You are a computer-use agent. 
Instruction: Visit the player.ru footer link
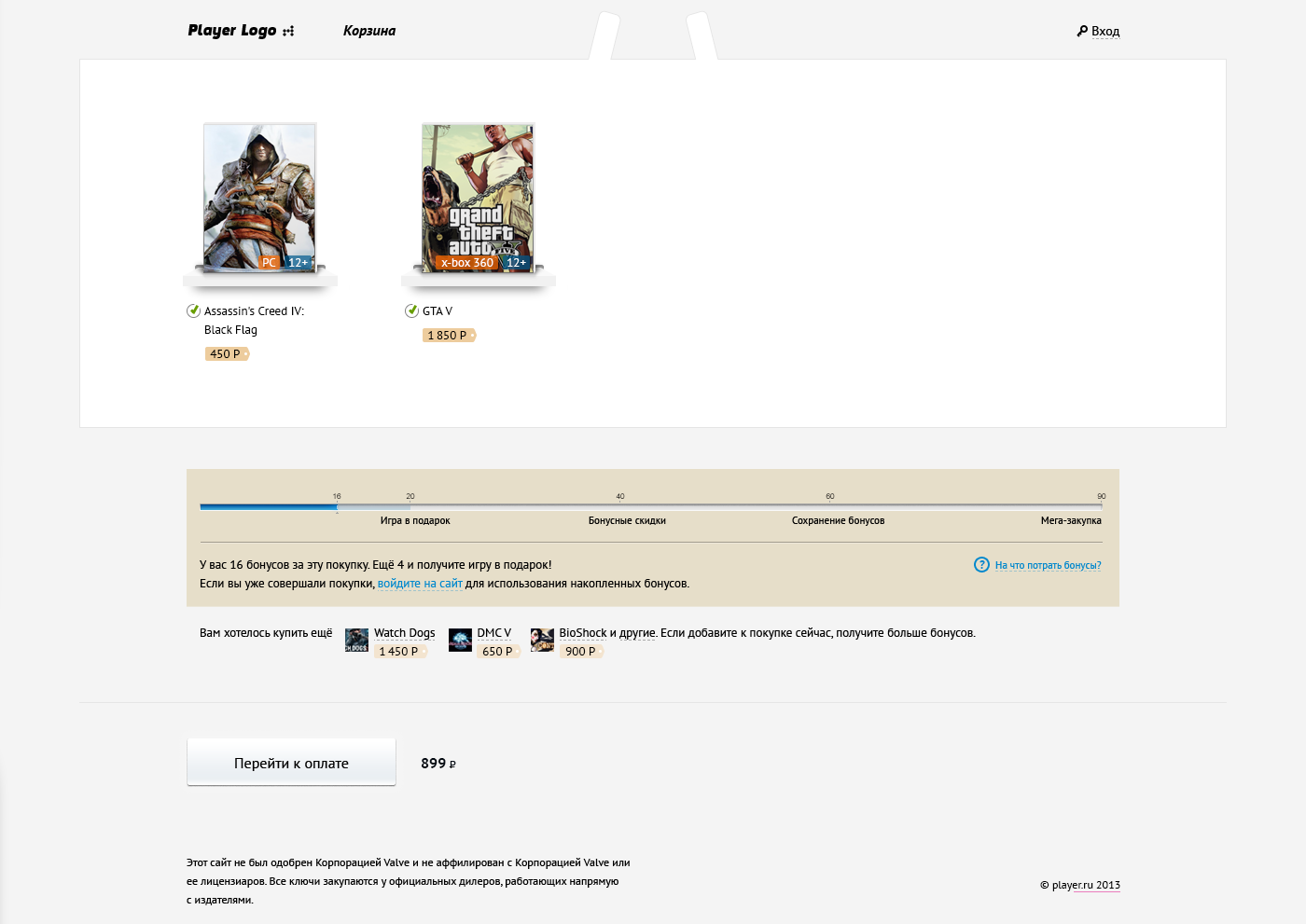pyautogui.click(x=1072, y=885)
